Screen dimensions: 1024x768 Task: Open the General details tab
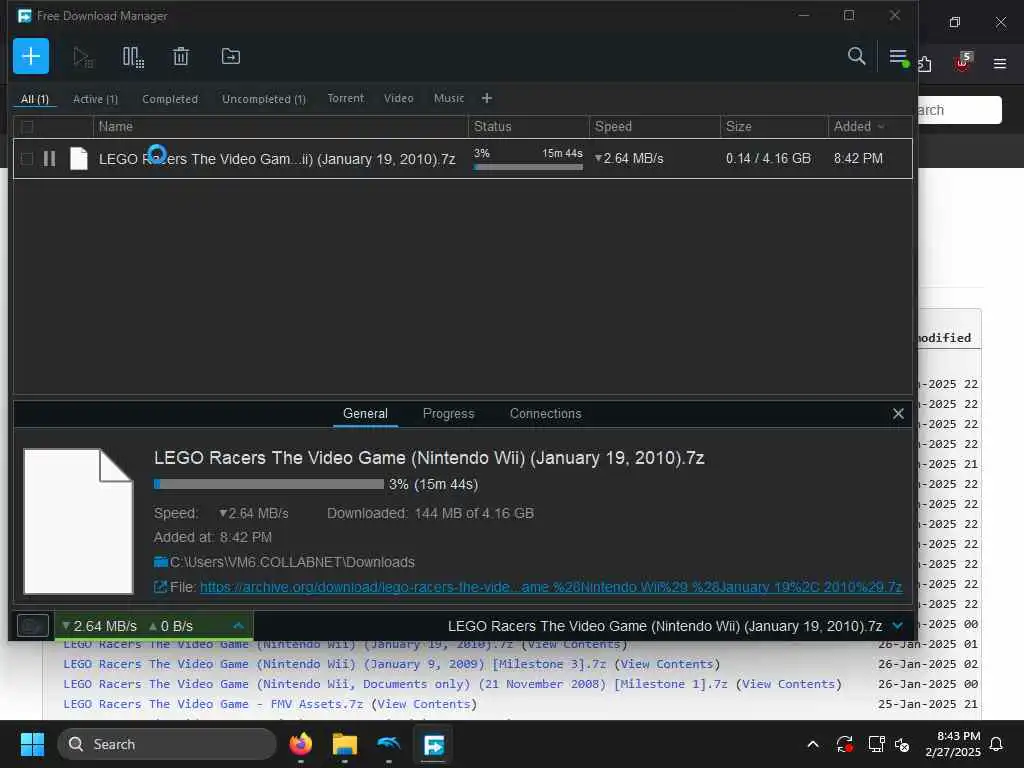tap(365, 413)
